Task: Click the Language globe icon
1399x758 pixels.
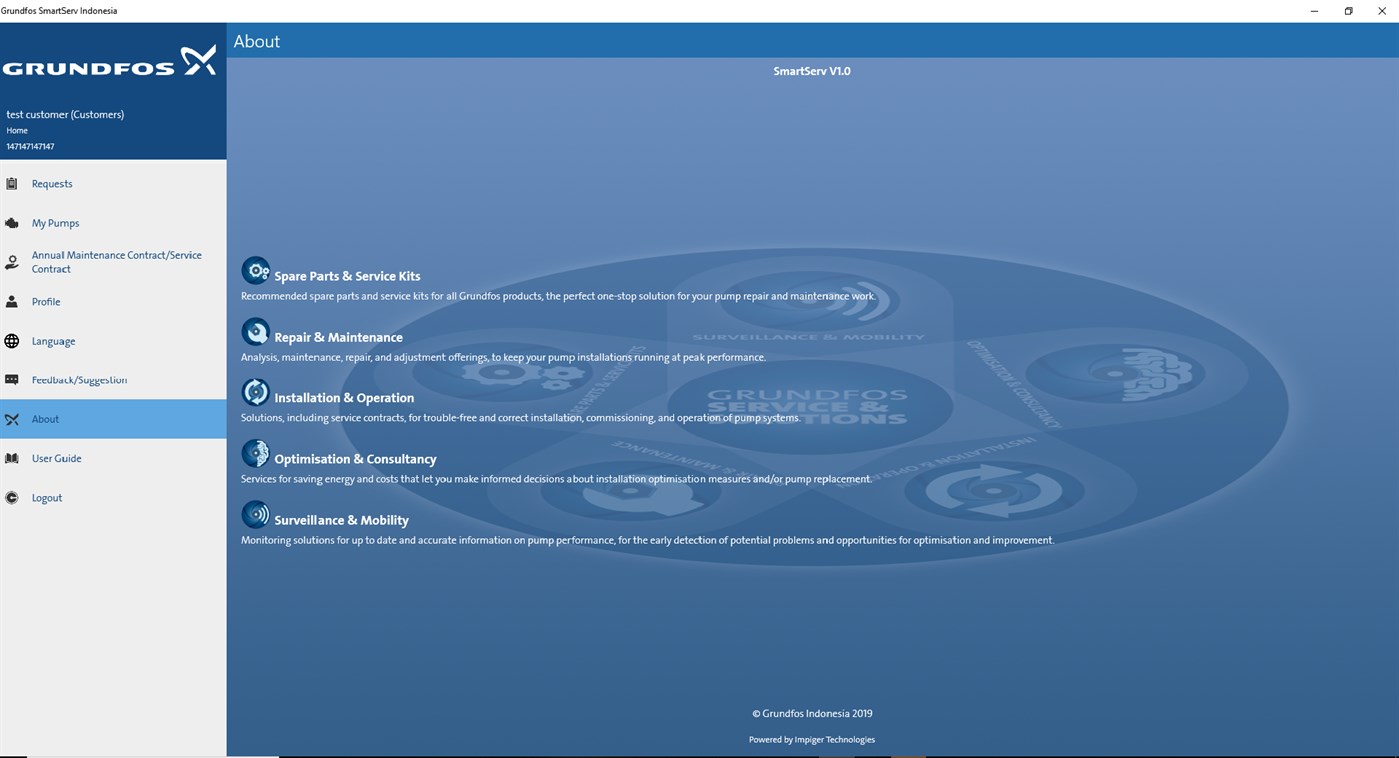Action: [x=11, y=340]
